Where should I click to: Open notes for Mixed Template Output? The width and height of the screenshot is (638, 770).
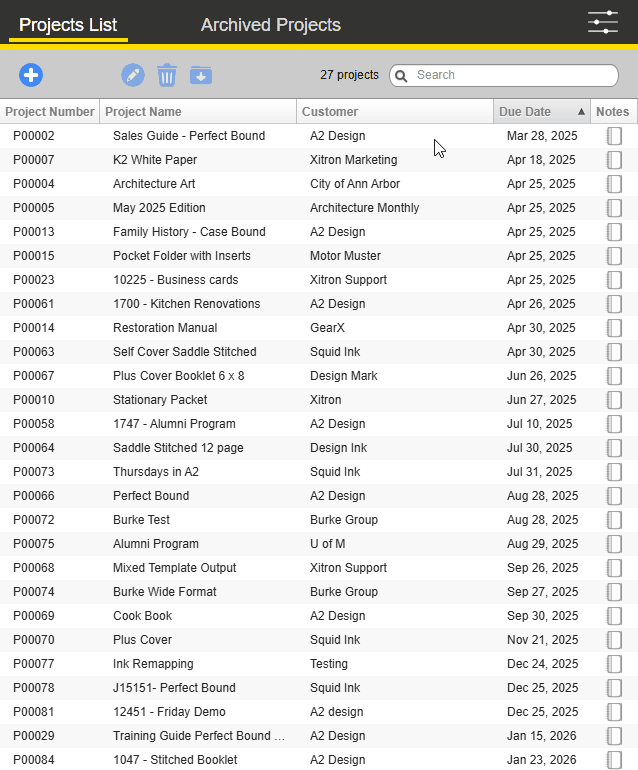pyautogui.click(x=614, y=568)
